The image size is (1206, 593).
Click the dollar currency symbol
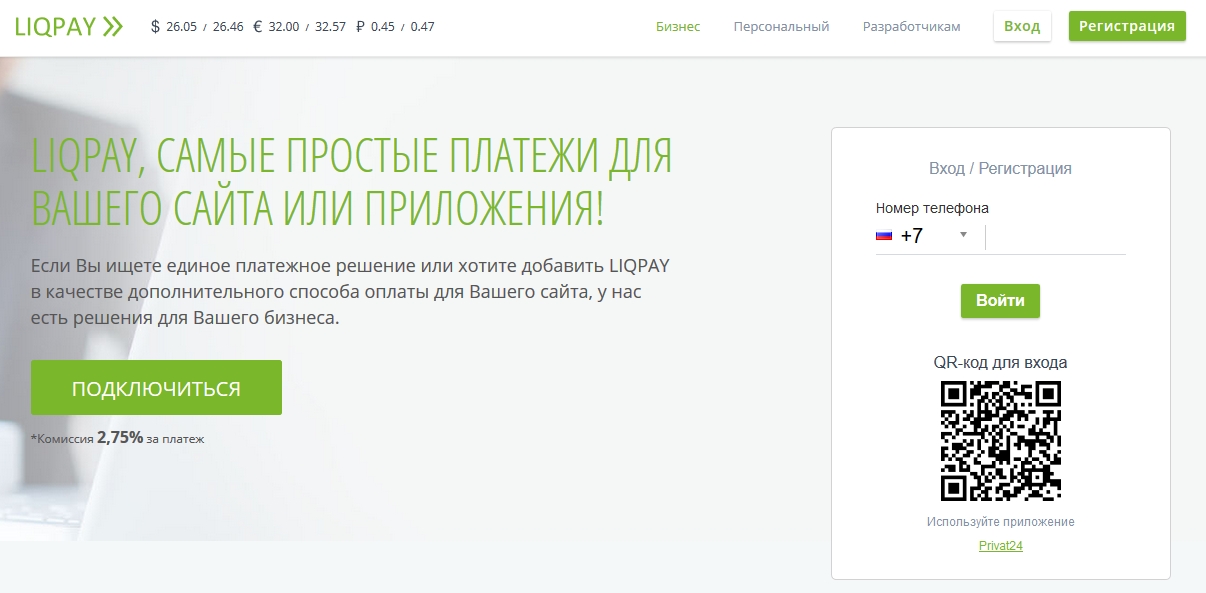click(155, 27)
